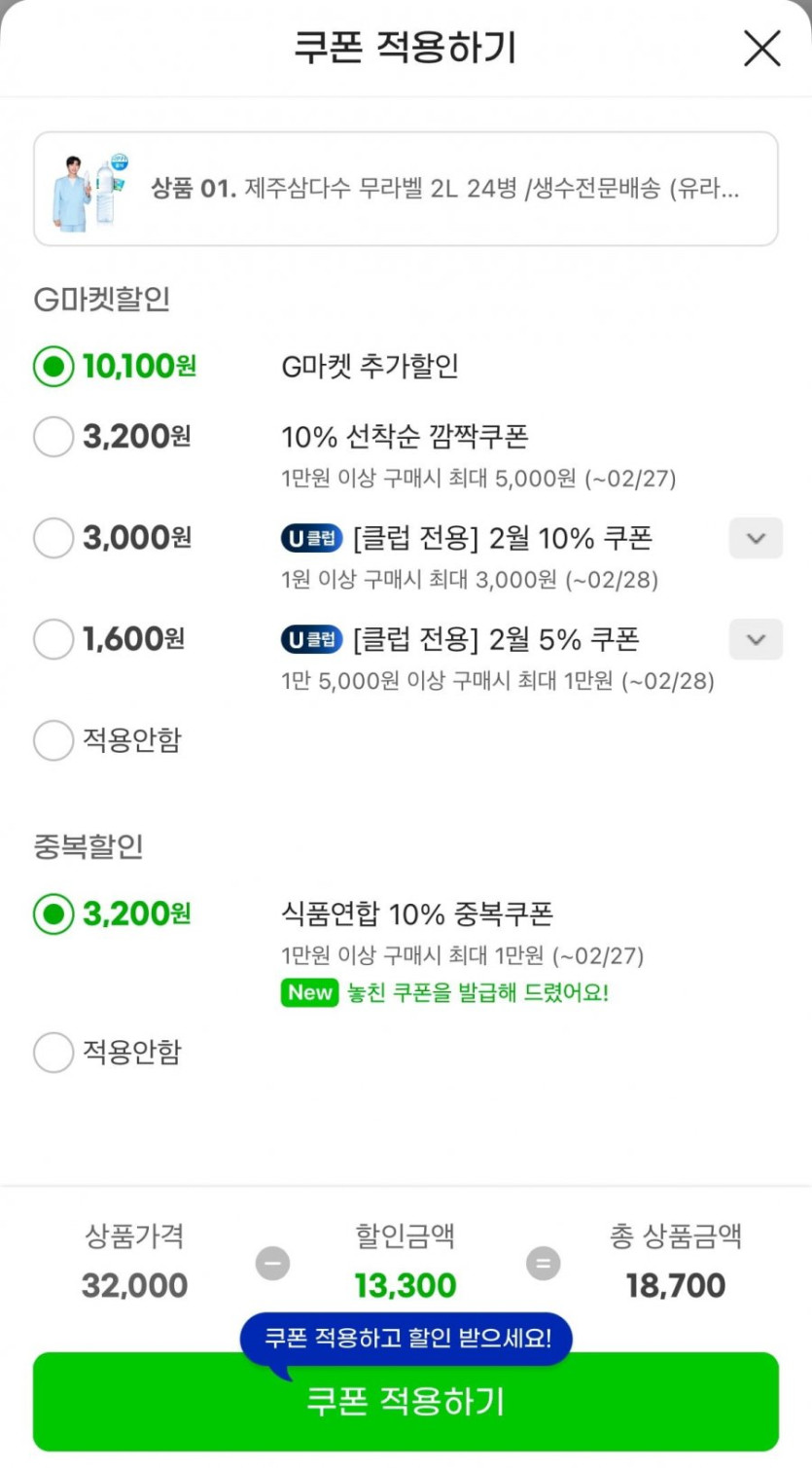Click U클럽 badge on the 5% coupon
The image size is (812, 1468).
pyautogui.click(x=311, y=639)
